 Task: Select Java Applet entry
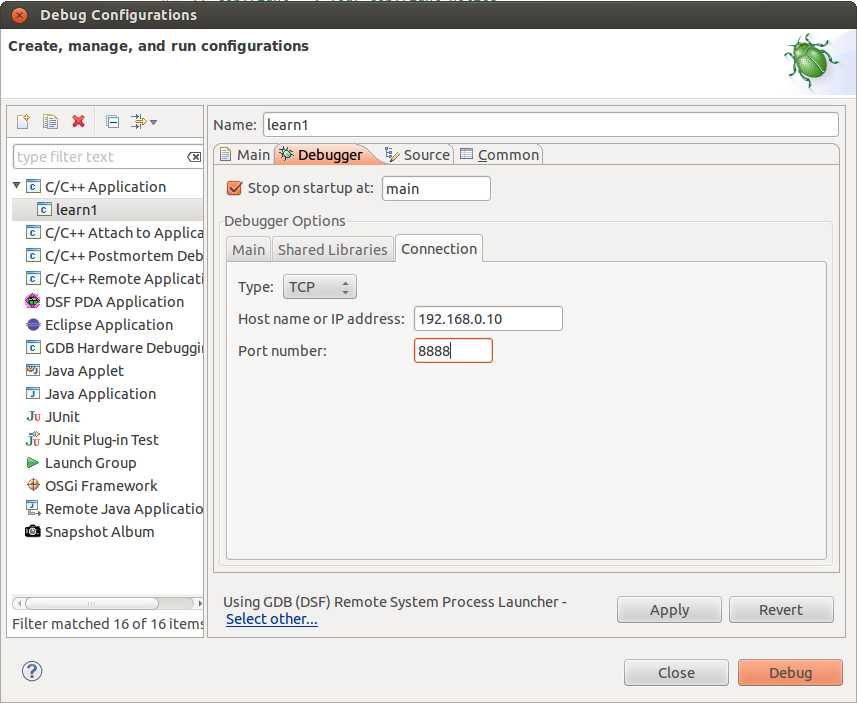[x=84, y=371]
